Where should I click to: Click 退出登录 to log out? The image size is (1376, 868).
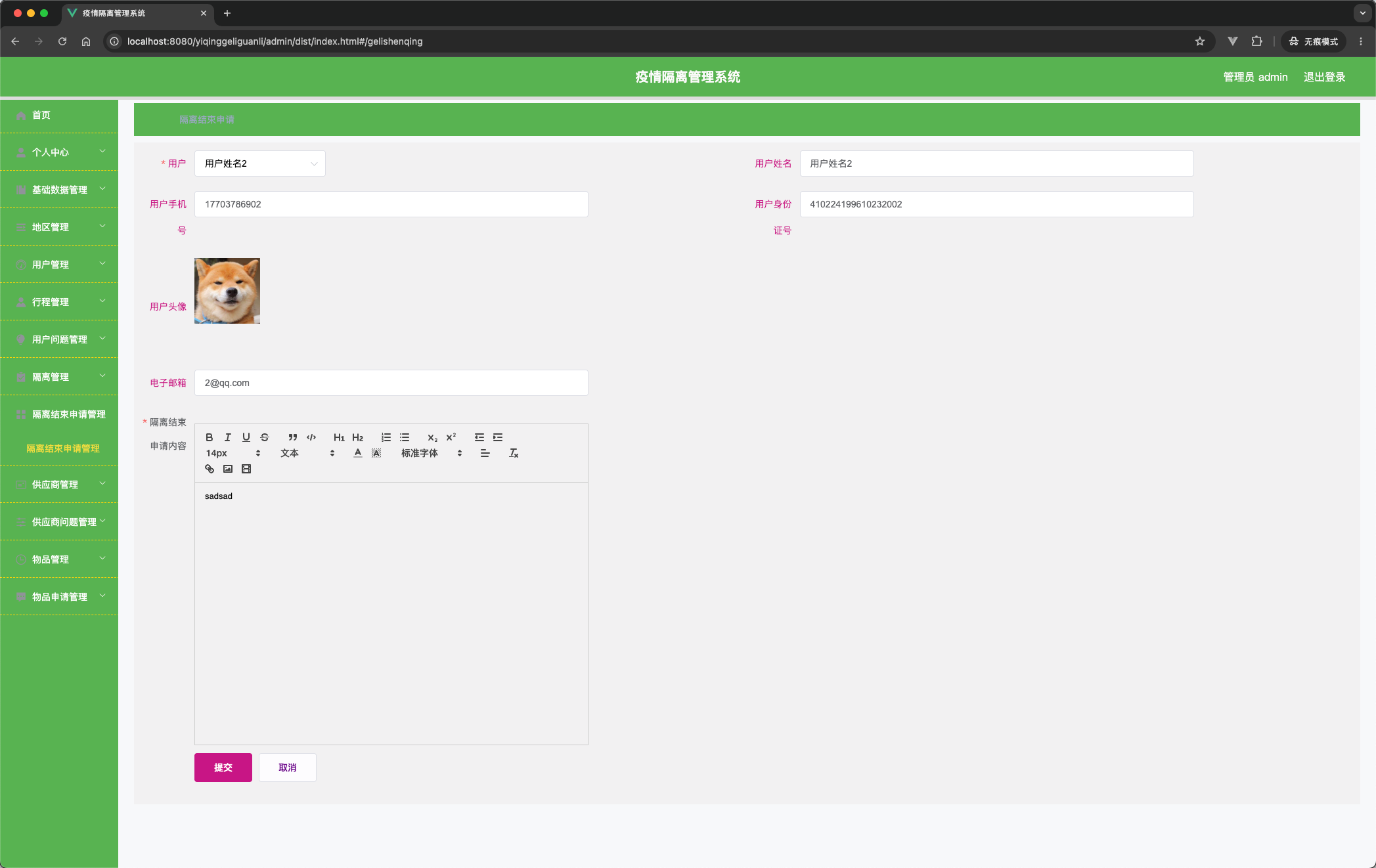click(1324, 77)
